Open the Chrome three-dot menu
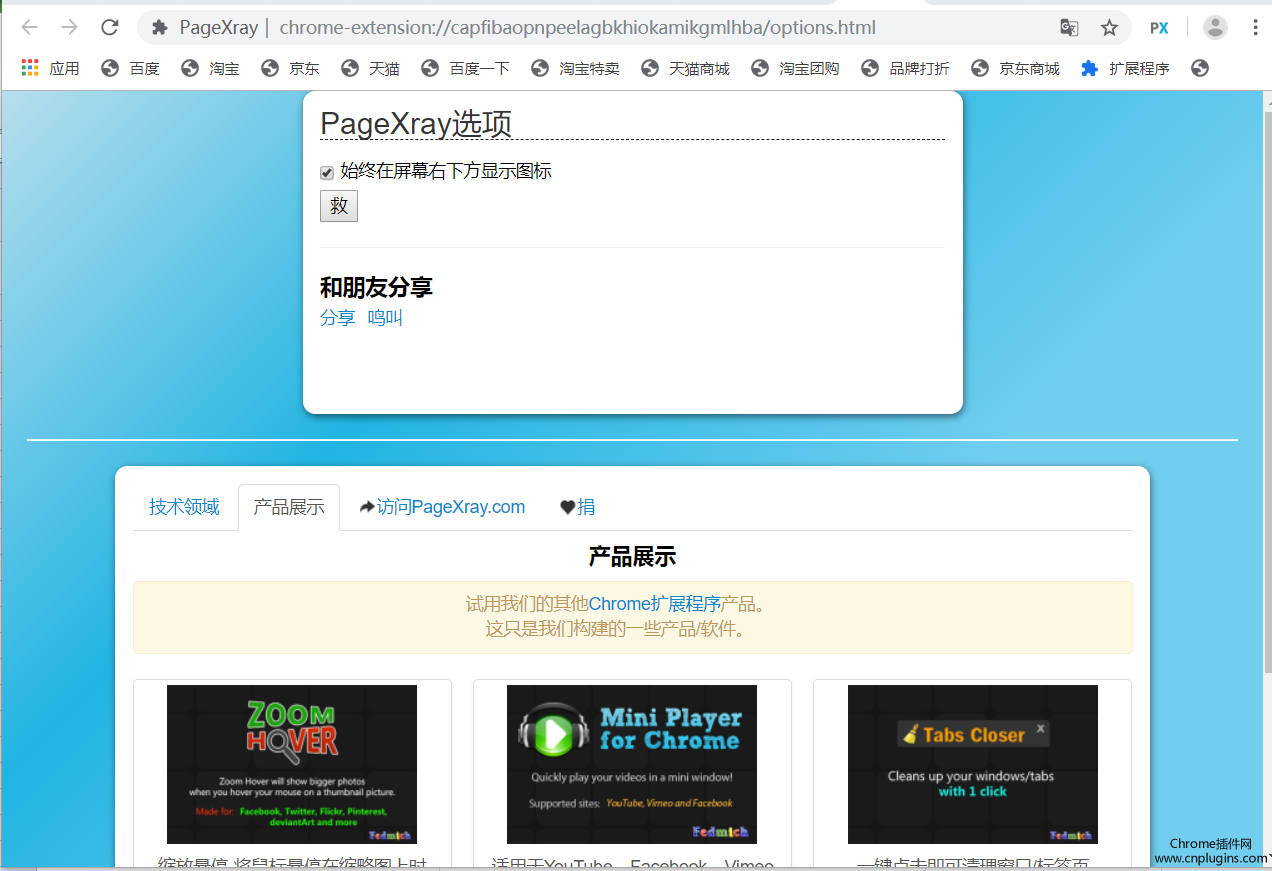 (1255, 28)
